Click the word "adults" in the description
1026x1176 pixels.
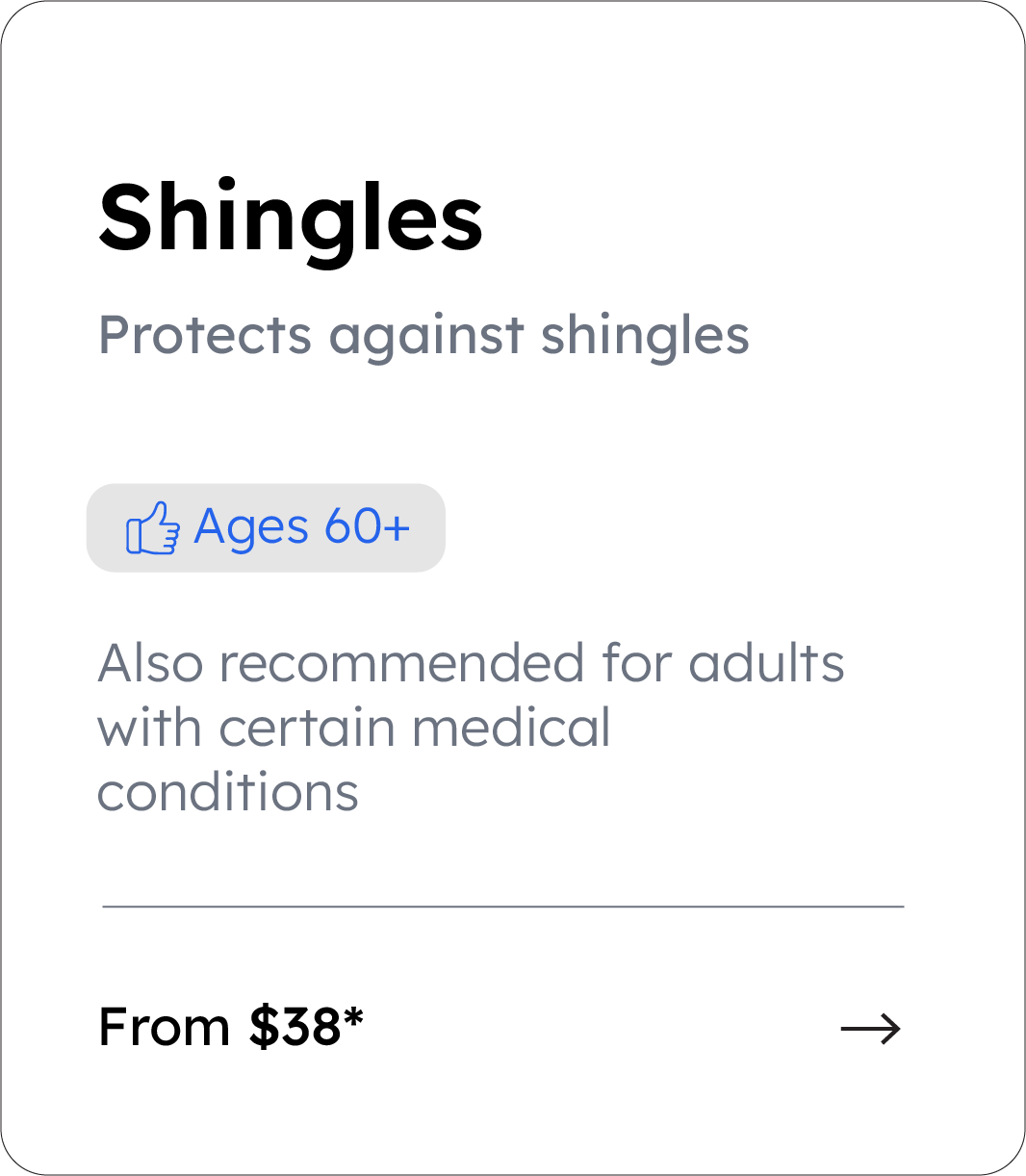point(766,664)
